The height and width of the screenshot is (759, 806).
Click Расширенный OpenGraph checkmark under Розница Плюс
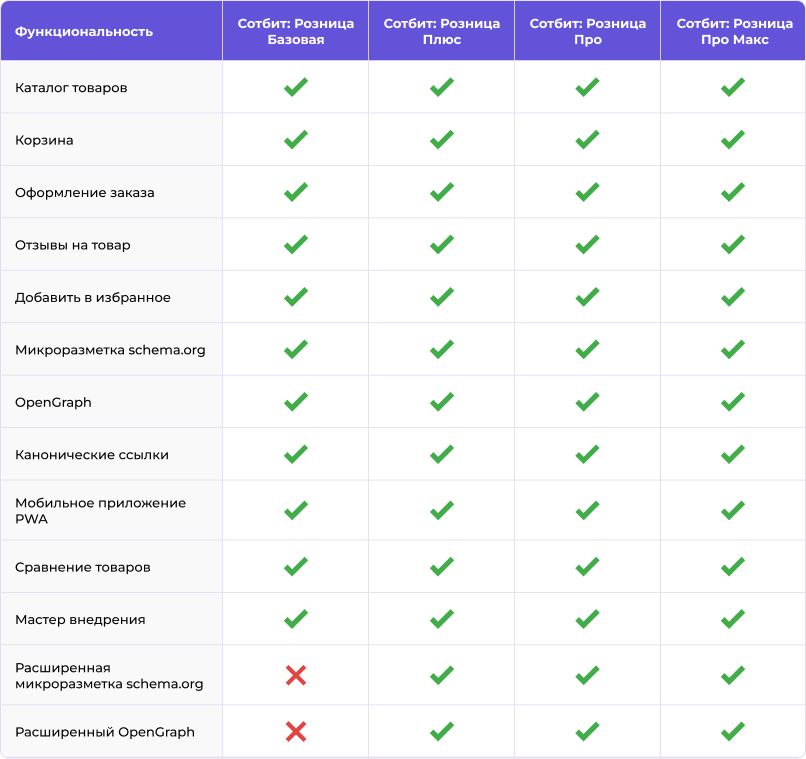tap(441, 732)
